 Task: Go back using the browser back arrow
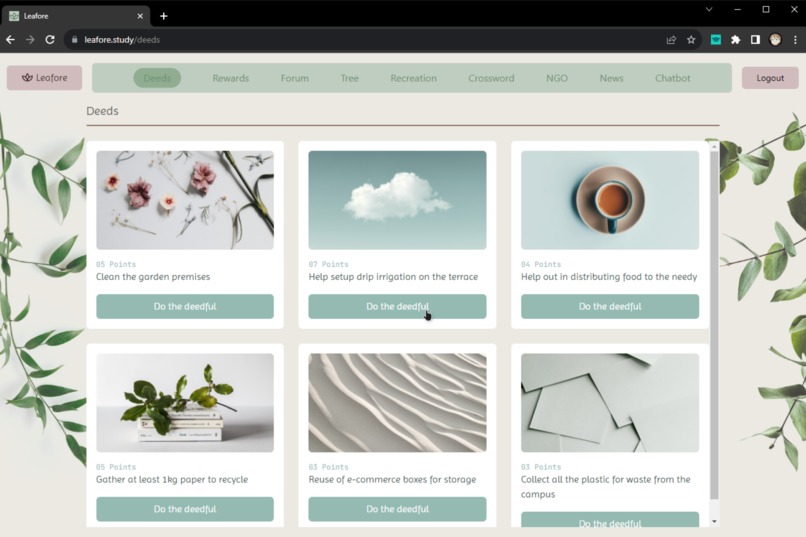pos(10,40)
